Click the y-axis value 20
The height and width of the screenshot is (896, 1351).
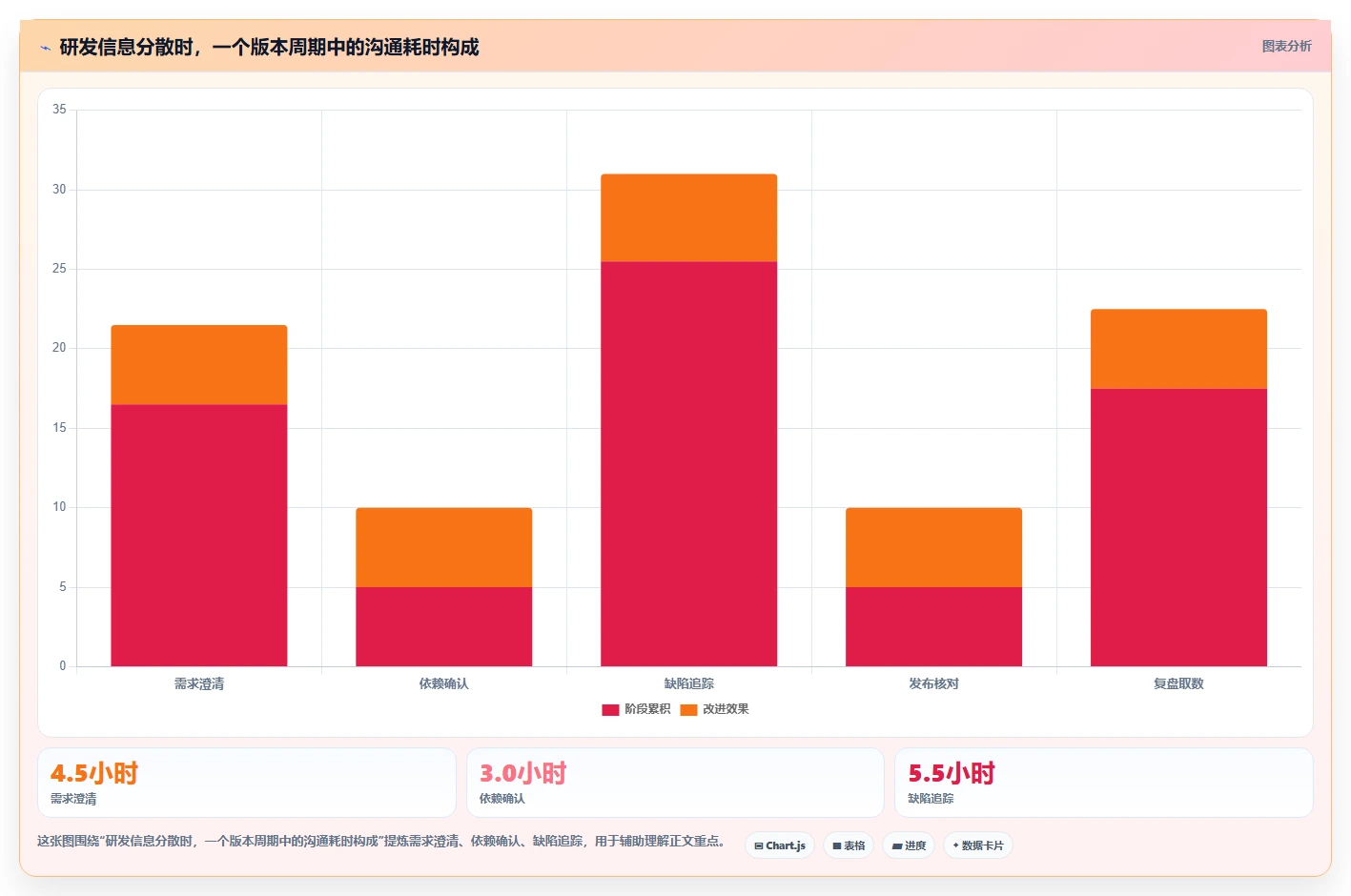tap(59, 348)
